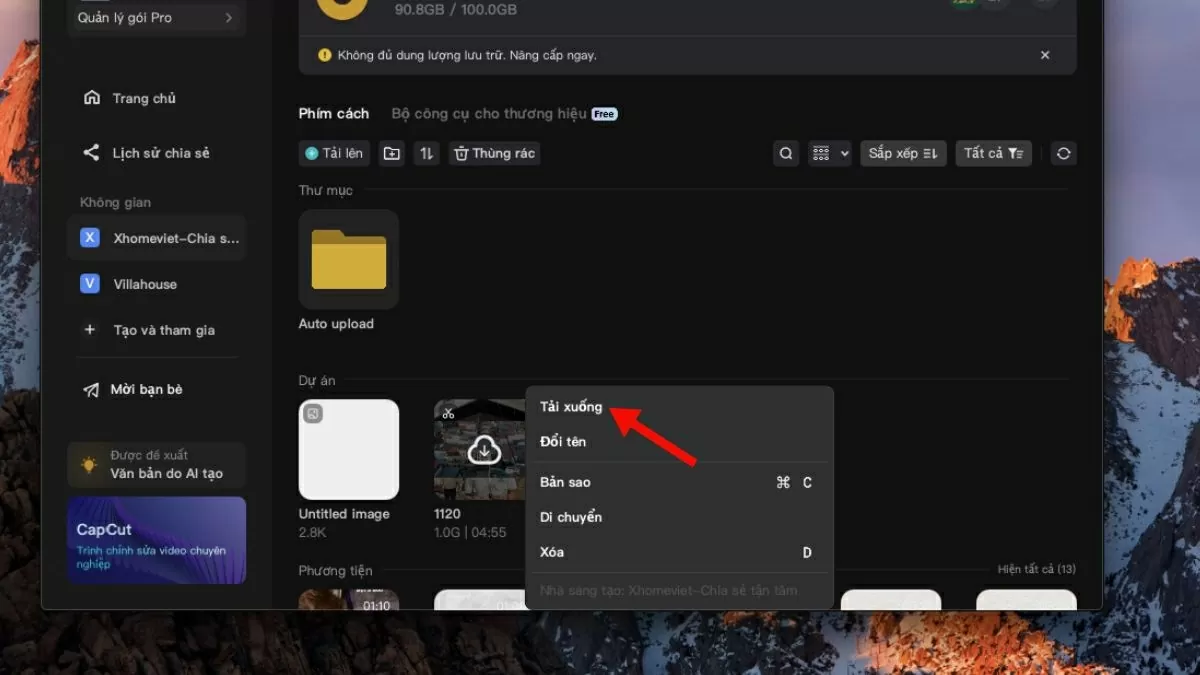Select the Xhomeviet workspace icon
1200x675 pixels.
tap(90, 237)
